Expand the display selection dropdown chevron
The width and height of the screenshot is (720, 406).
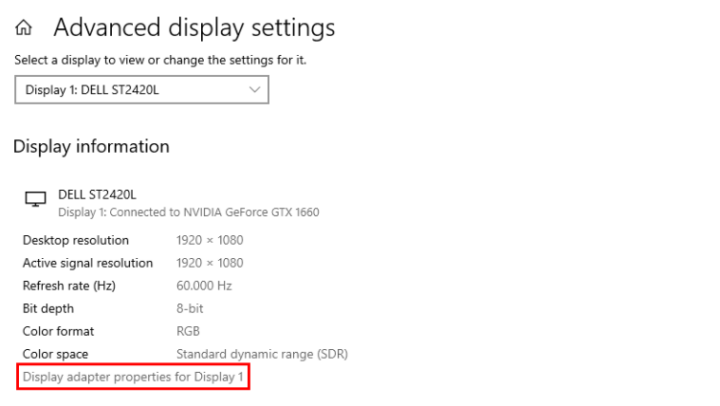[x=254, y=90]
